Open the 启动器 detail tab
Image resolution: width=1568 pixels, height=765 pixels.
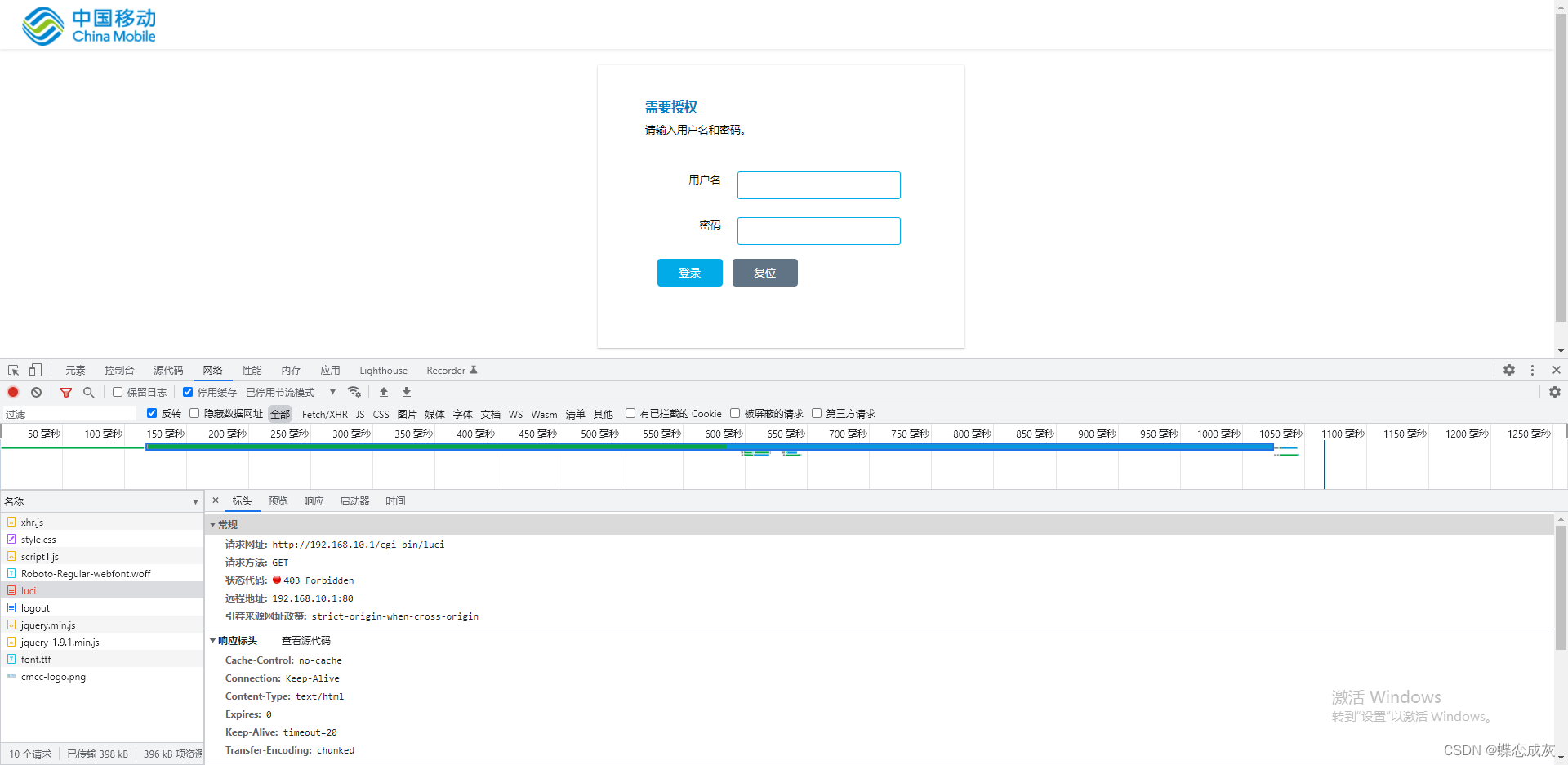[354, 500]
